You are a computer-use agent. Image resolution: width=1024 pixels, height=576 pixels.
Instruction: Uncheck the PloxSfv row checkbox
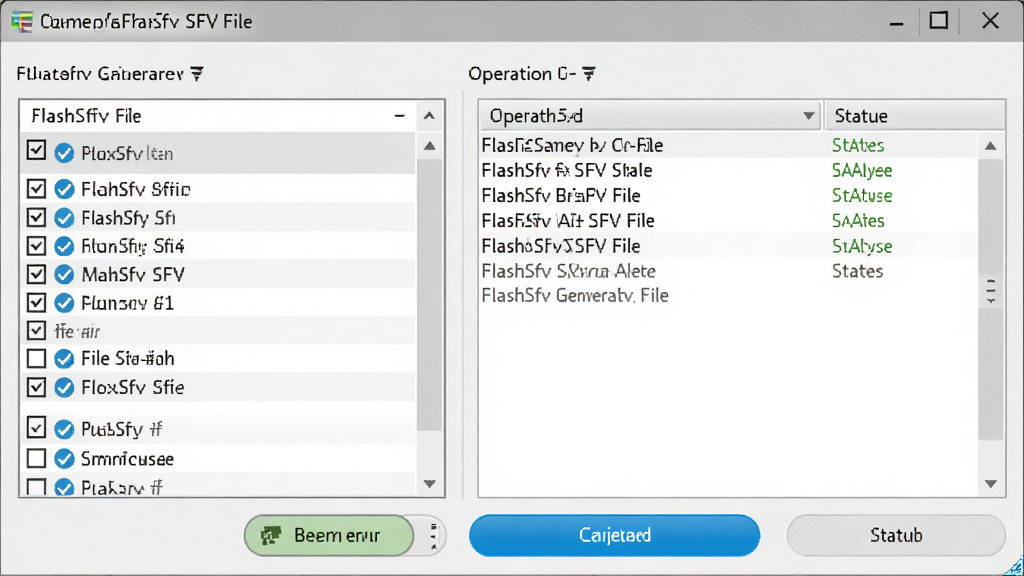[37, 150]
